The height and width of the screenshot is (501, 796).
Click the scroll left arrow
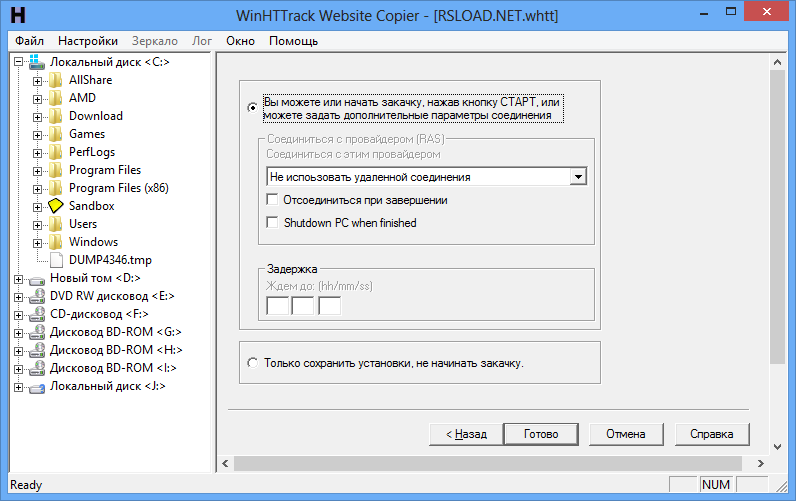pos(225,463)
